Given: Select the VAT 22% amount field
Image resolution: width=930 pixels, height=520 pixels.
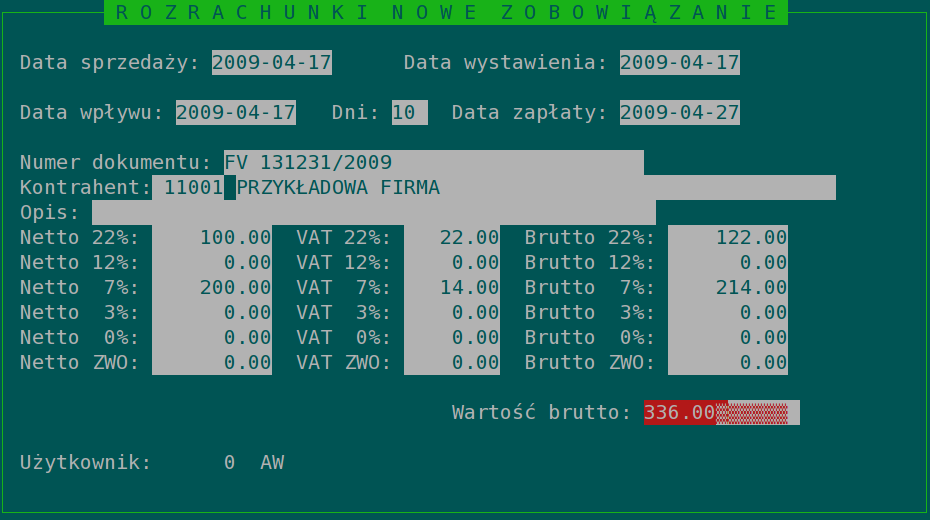Looking at the screenshot, I should coord(452,237).
